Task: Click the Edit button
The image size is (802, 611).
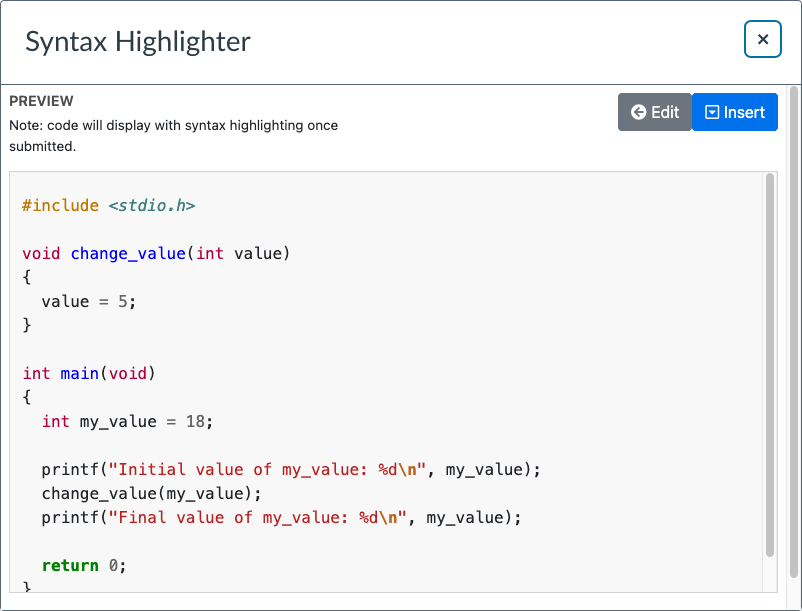Action: (x=655, y=112)
